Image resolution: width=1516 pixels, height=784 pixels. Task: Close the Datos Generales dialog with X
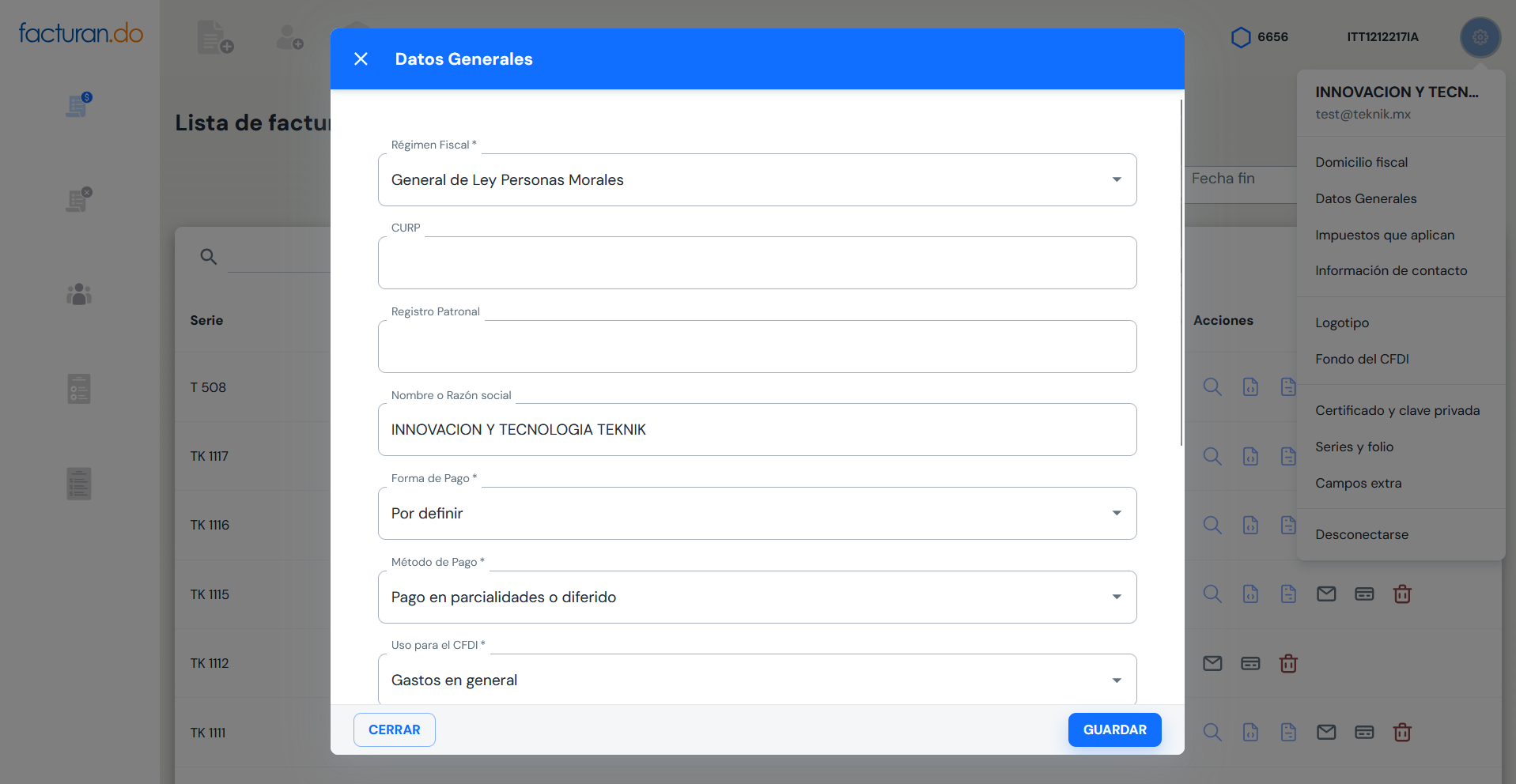point(361,59)
